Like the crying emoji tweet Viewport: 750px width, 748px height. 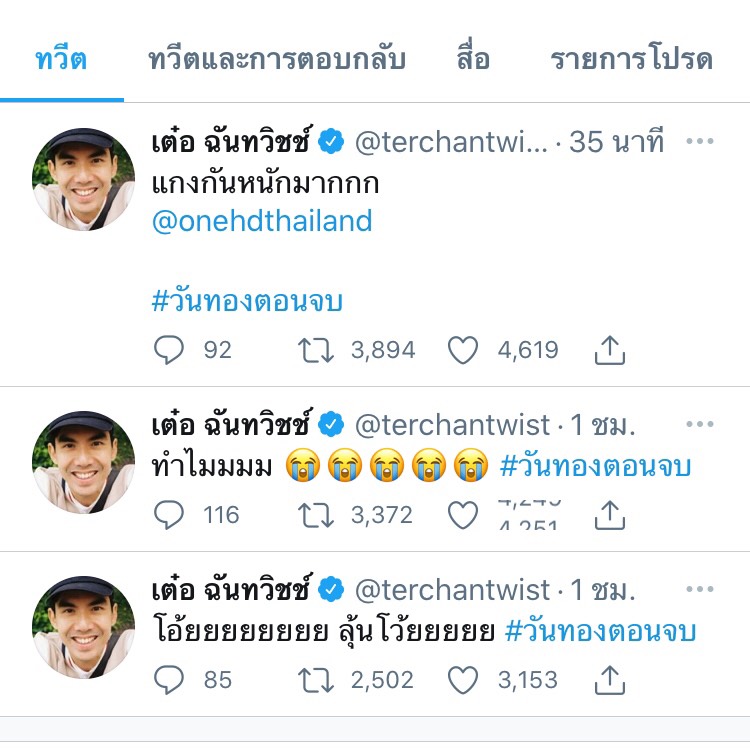(x=462, y=515)
